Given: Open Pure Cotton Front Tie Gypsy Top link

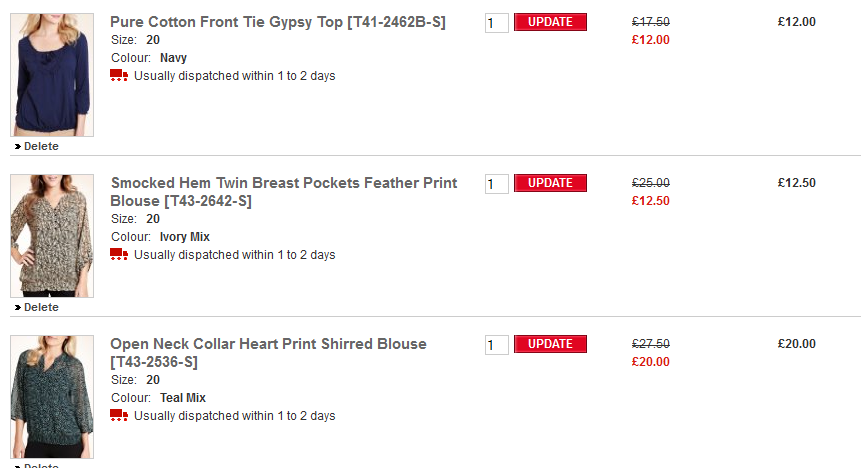Looking at the screenshot, I should click(x=277, y=22).
